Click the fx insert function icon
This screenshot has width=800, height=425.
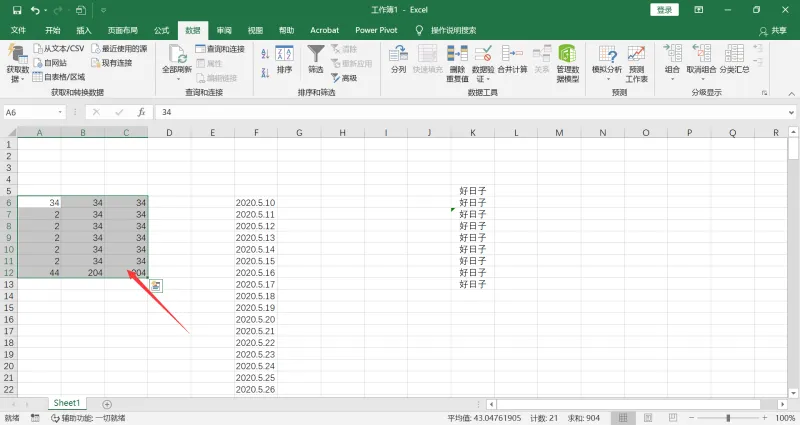click(x=141, y=112)
